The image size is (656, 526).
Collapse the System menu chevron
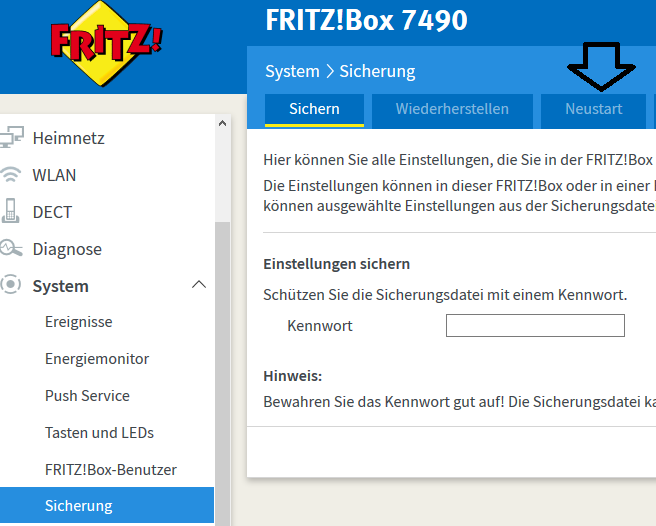pyautogui.click(x=199, y=285)
